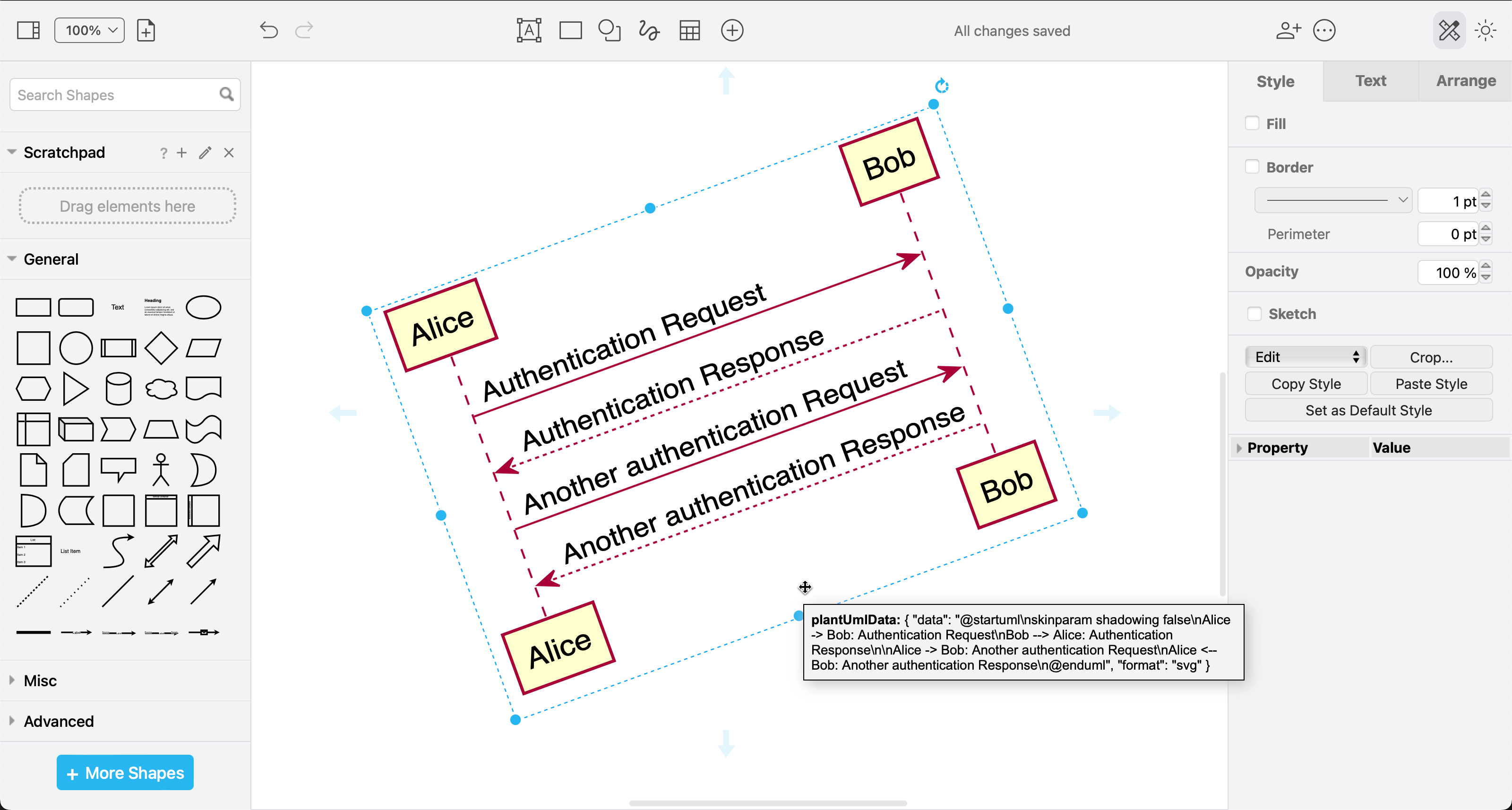
Task: Open the border style dropdown
Action: click(x=1334, y=201)
